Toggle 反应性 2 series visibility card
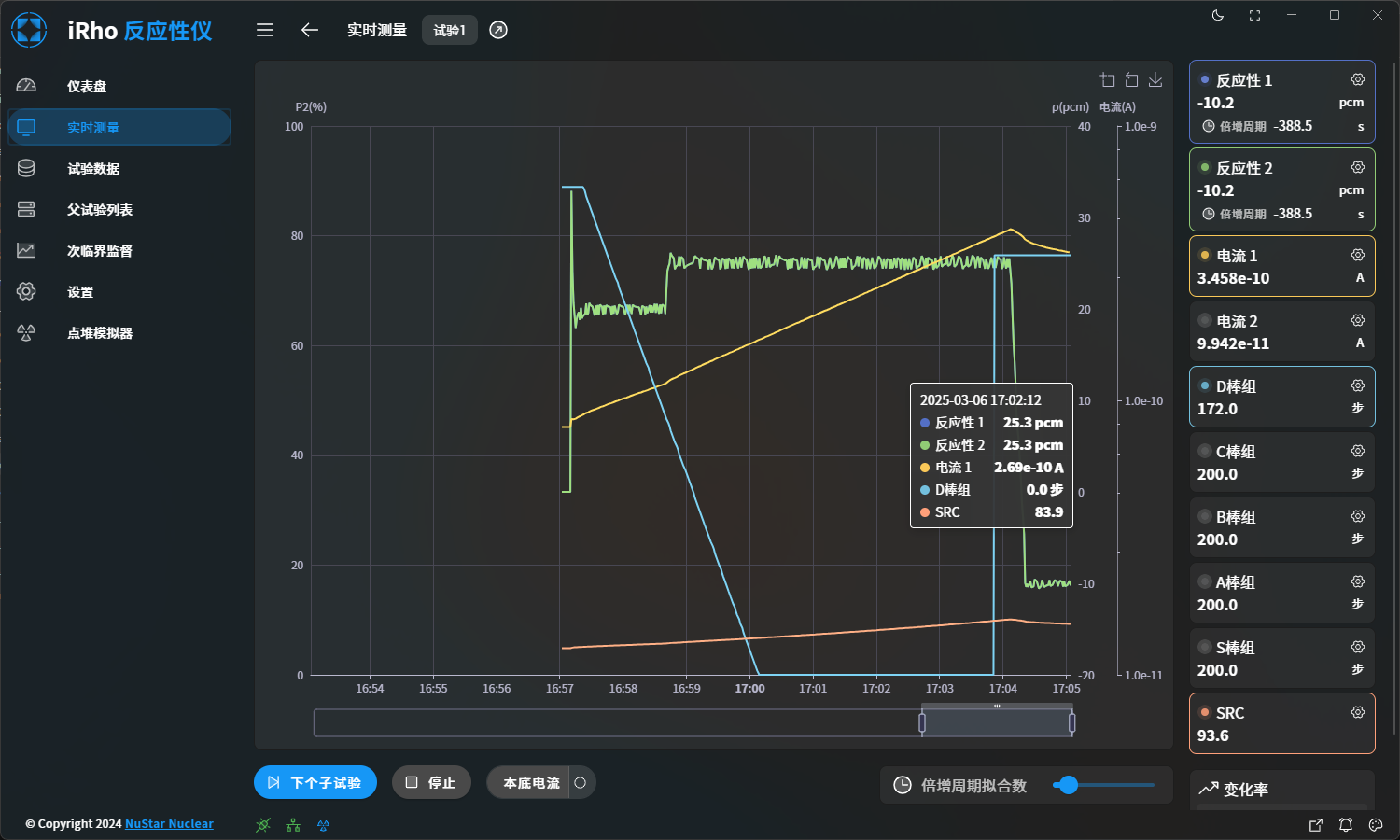Image resolution: width=1400 pixels, height=840 pixels. [1281, 189]
